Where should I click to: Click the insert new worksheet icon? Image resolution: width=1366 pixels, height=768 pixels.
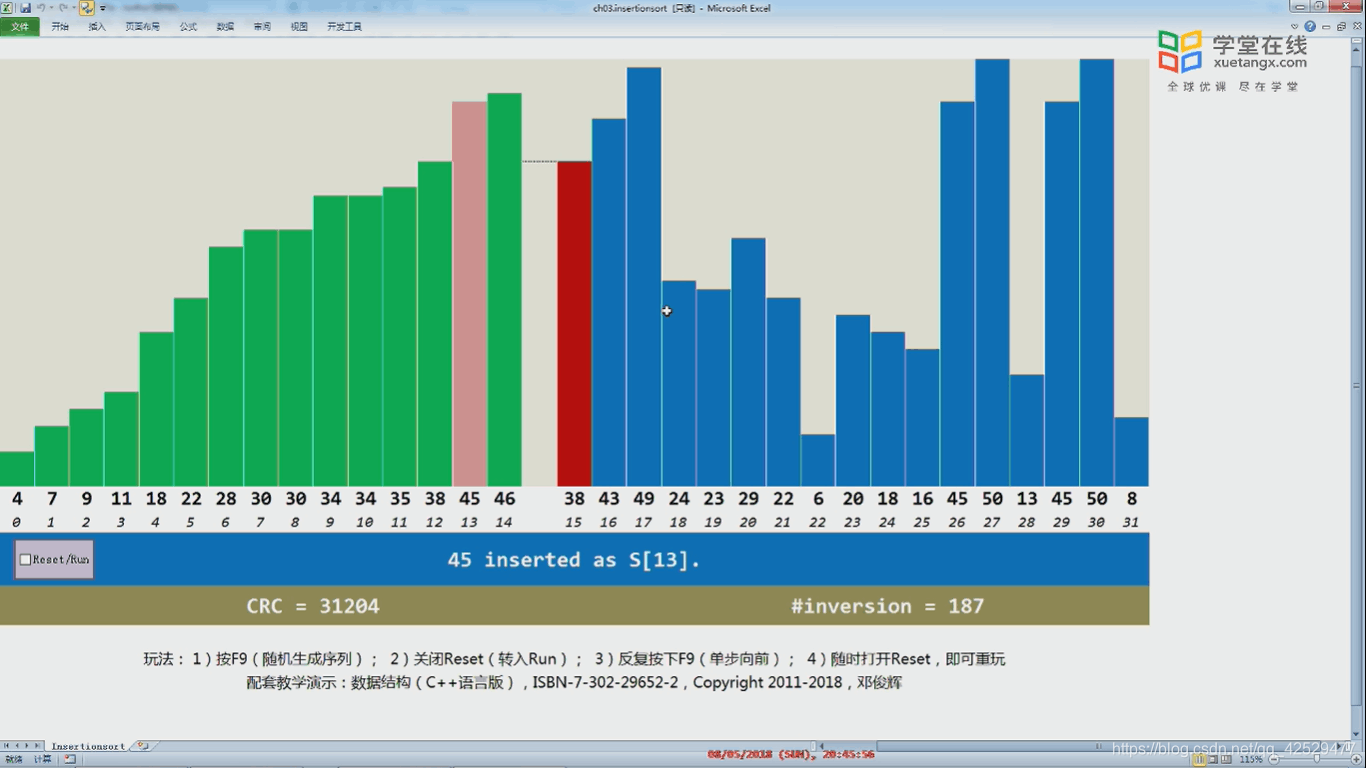pos(143,746)
